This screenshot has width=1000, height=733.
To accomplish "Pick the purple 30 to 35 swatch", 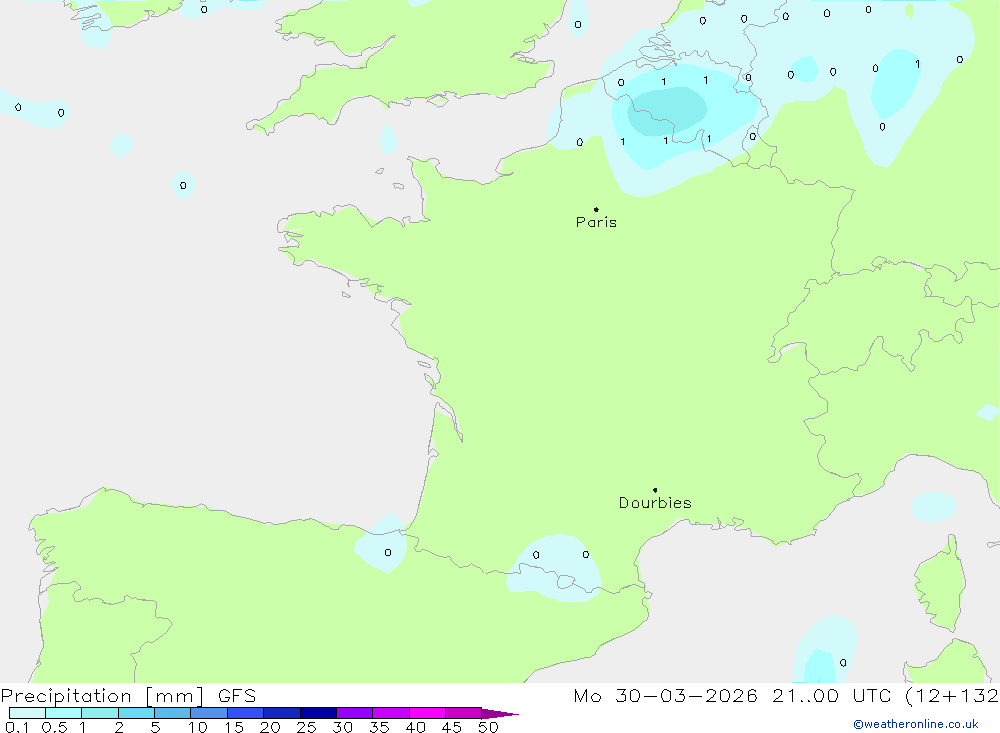I will [354, 714].
